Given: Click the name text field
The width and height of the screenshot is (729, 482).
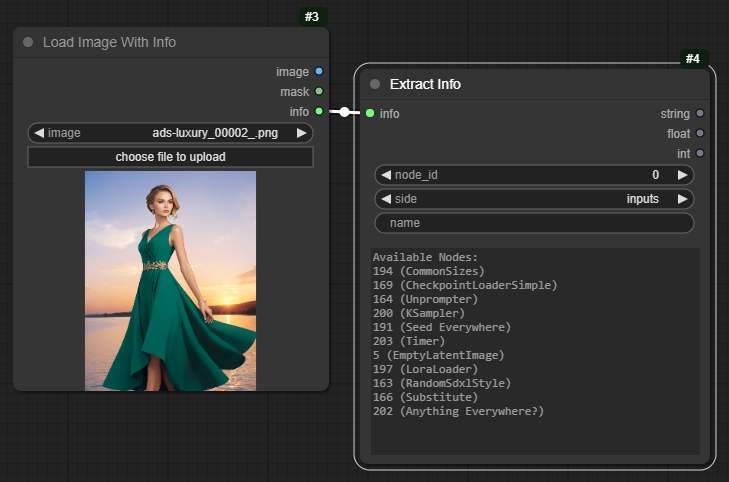Looking at the screenshot, I should point(534,223).
